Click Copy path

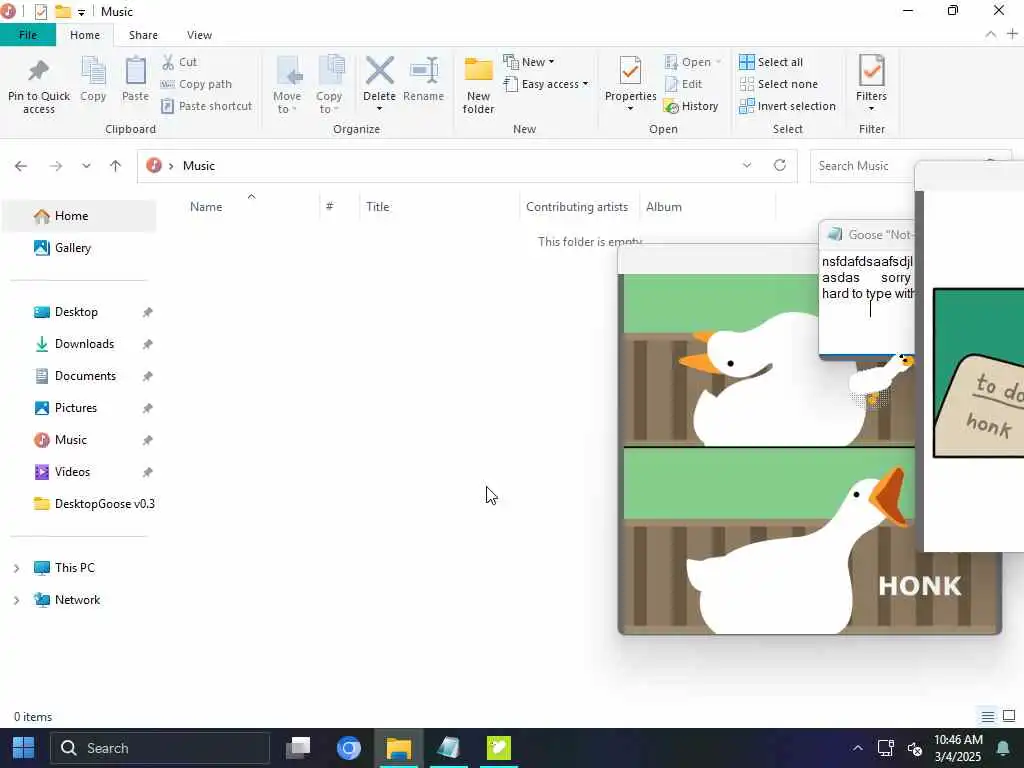click(196, 84)
